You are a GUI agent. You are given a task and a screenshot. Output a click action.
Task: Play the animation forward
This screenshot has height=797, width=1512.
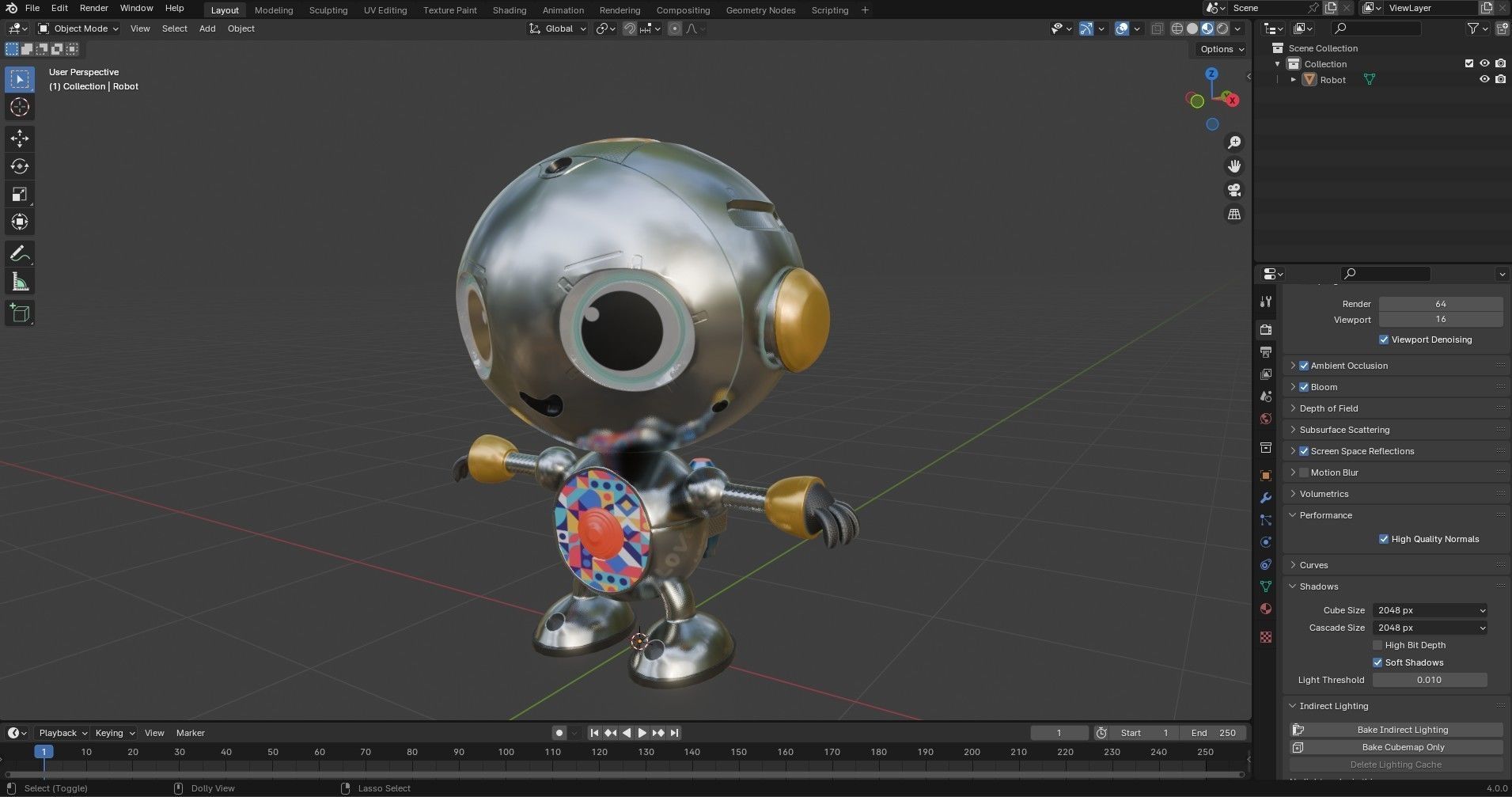[642, 733]
